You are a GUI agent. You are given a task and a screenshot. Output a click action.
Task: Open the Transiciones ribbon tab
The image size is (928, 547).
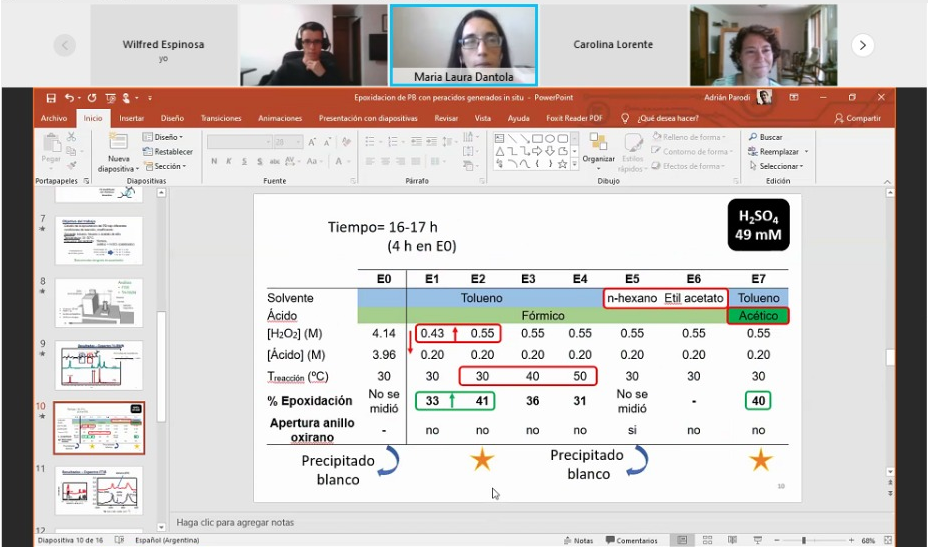coord(221,118)
